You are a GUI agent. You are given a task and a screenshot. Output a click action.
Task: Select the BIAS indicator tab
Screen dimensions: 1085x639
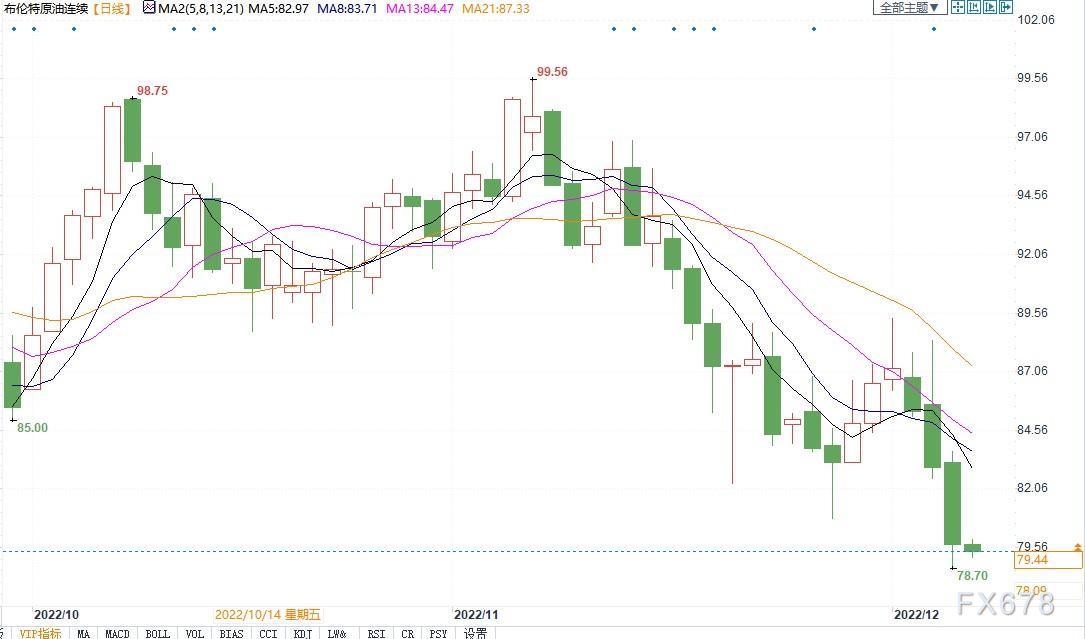click(231, 633)
